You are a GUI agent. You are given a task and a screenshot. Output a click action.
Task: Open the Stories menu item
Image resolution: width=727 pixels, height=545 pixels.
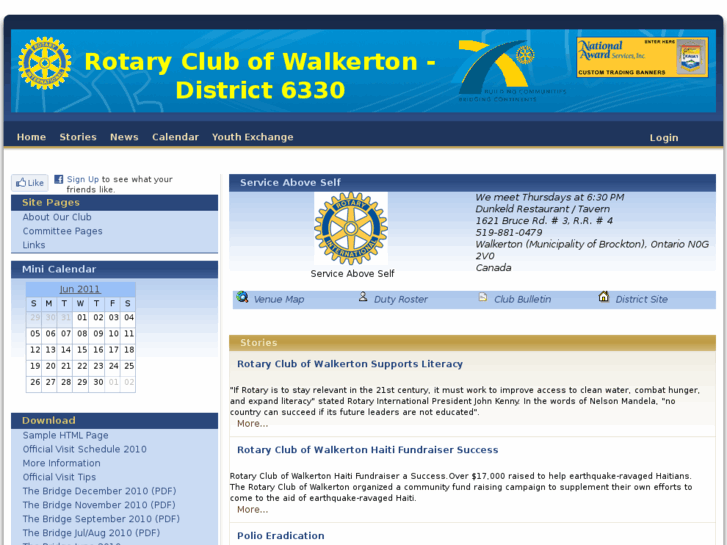[78, 137]
